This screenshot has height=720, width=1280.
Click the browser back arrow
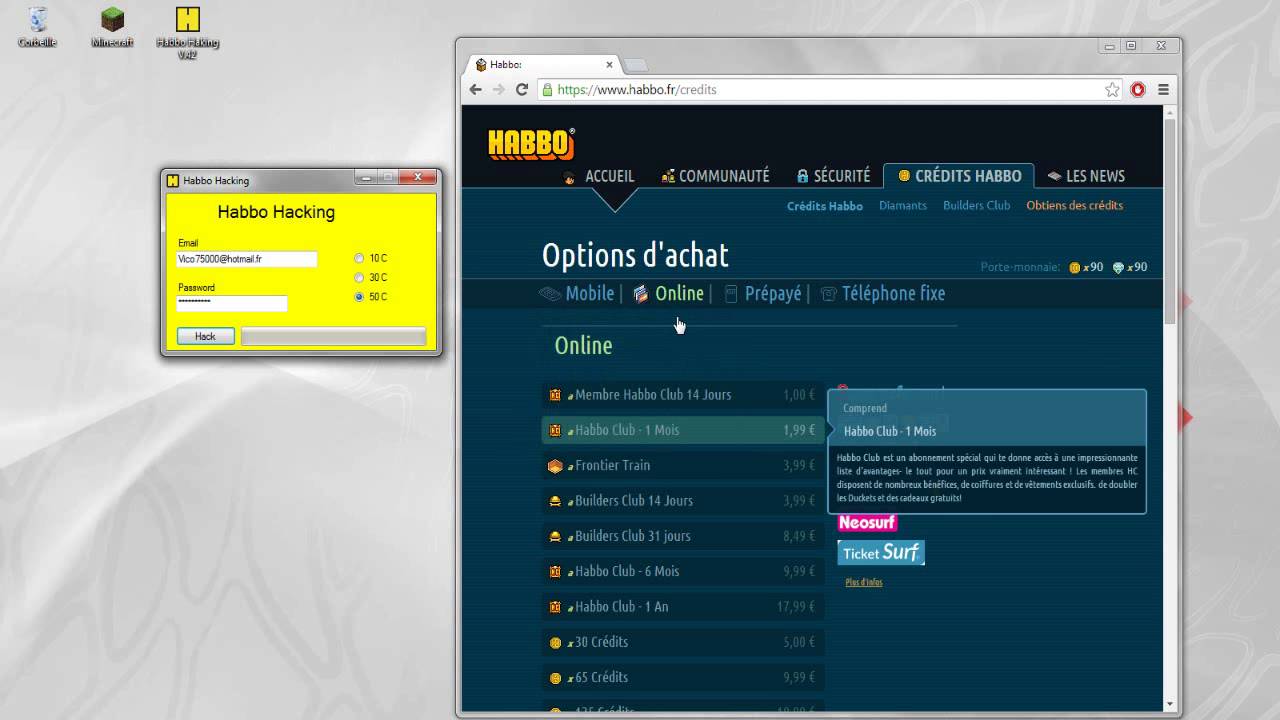pyautogui.click(x=476, y=89)
